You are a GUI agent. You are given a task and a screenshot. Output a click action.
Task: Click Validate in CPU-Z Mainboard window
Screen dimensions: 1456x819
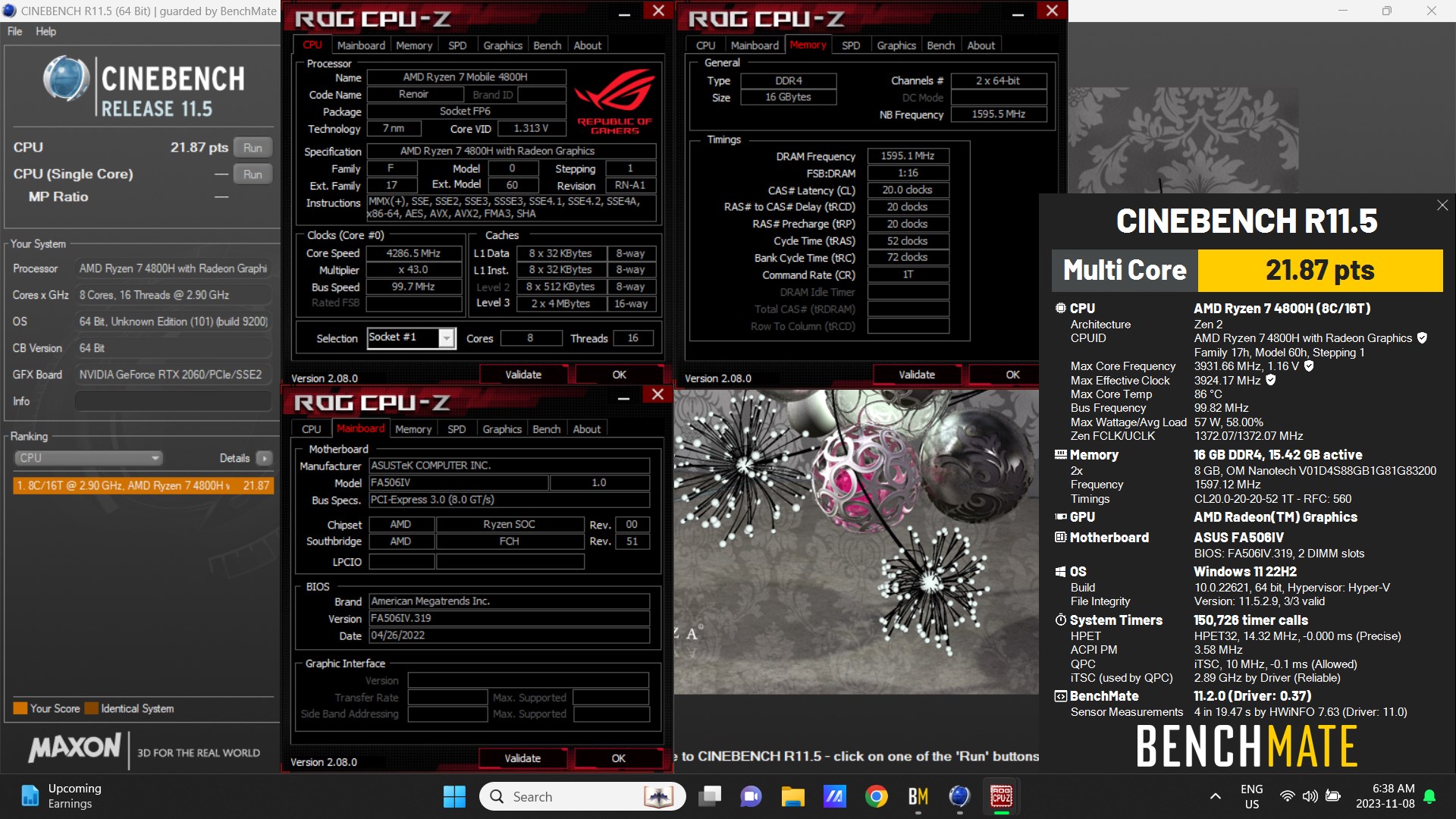tap(522, 758)
